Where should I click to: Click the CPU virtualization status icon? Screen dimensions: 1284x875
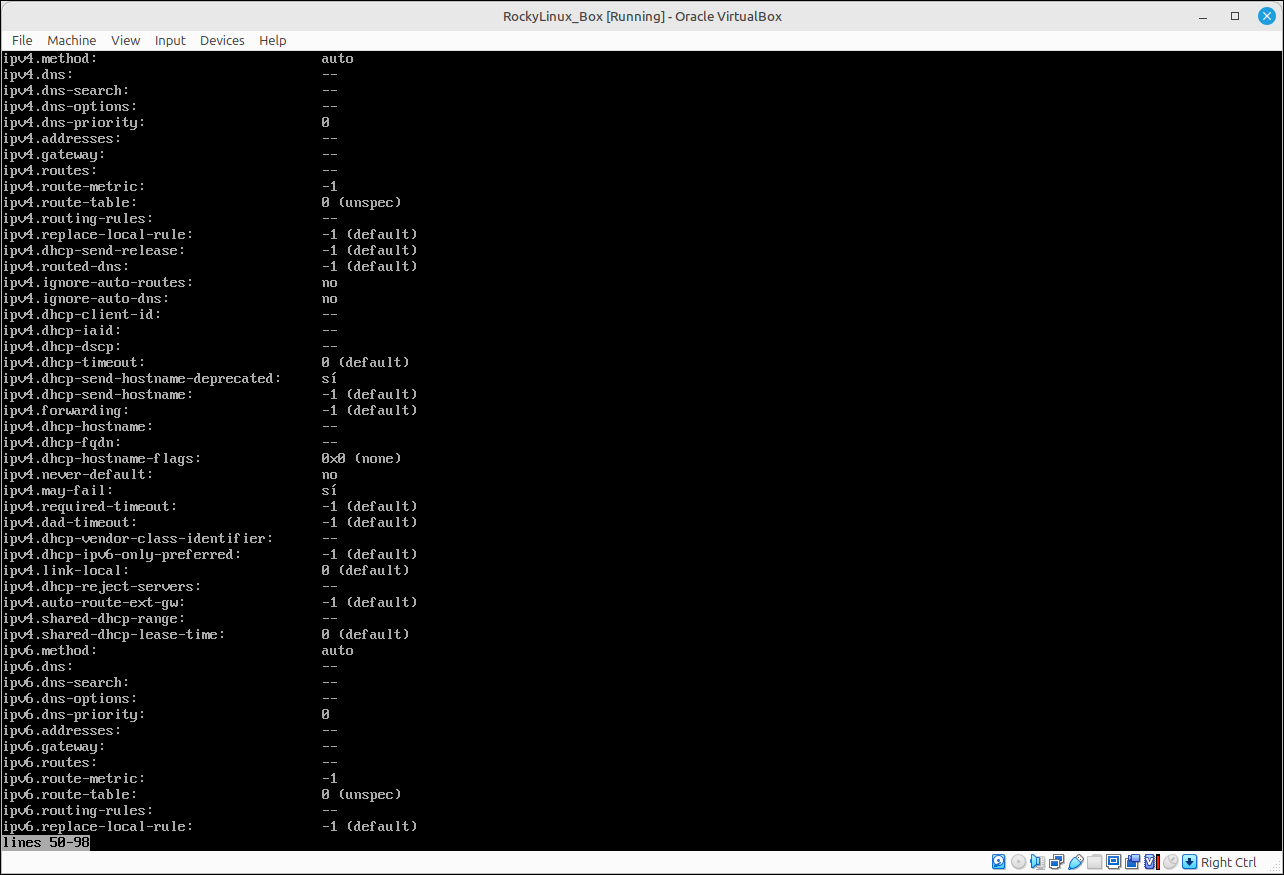pyautogui.click(x=1151, y=862)
